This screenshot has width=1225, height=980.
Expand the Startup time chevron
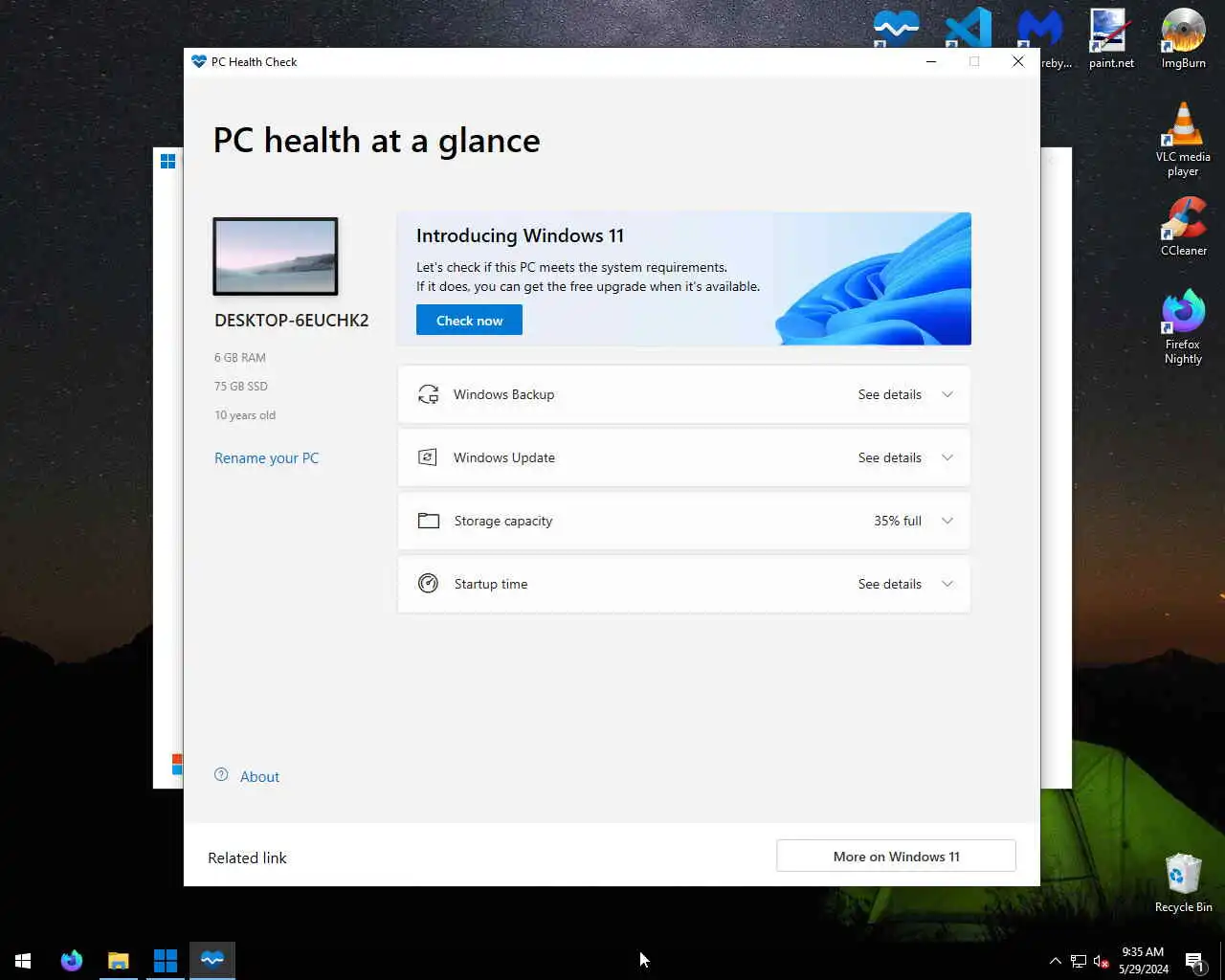947,584
